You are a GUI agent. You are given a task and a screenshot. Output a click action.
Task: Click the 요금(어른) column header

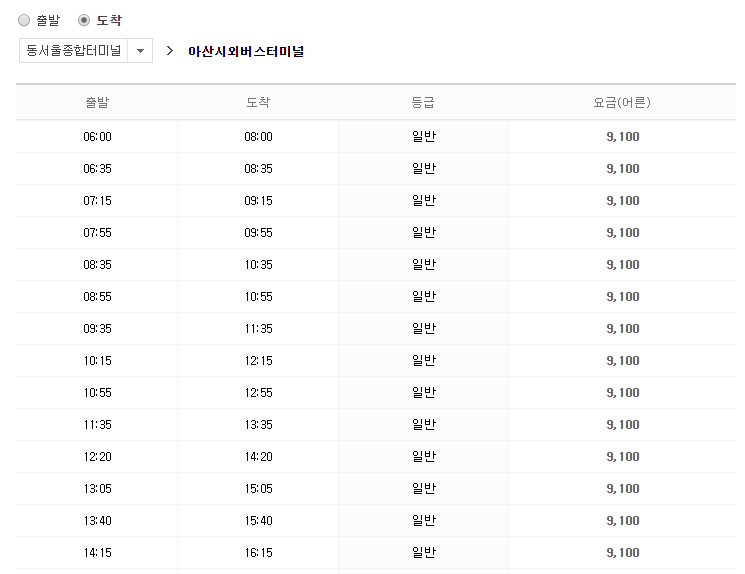622,102
